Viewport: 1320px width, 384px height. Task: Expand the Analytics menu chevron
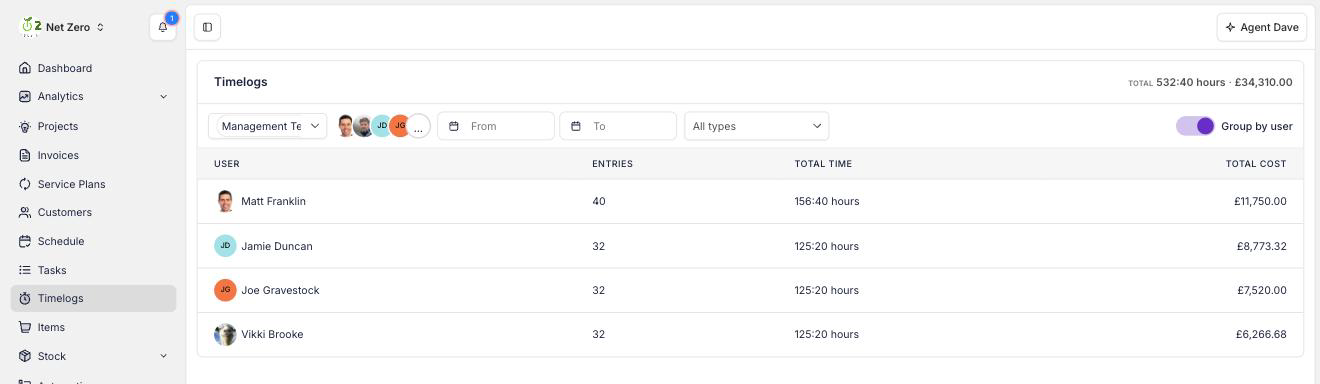pos(163,96)
